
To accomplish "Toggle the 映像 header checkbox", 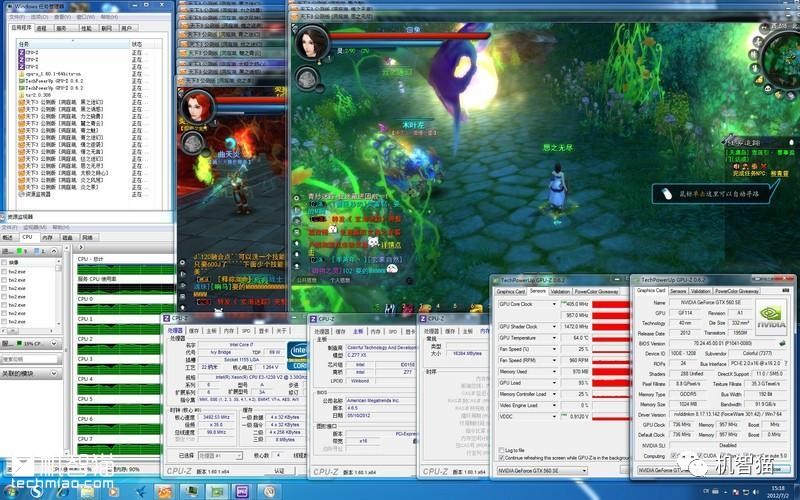I will pyautogui.click(x=5, y=262).
